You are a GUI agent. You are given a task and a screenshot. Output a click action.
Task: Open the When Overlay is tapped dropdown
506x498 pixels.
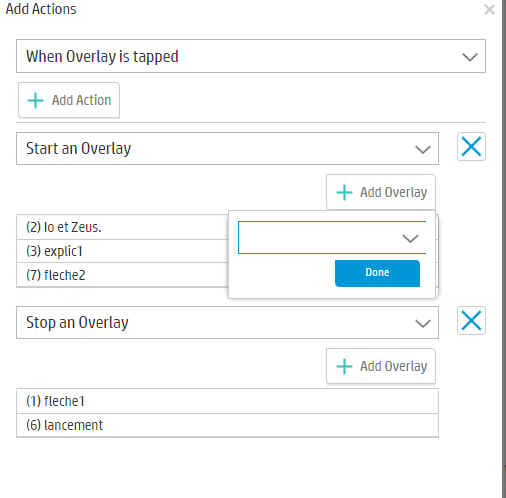tap(251, 56)
